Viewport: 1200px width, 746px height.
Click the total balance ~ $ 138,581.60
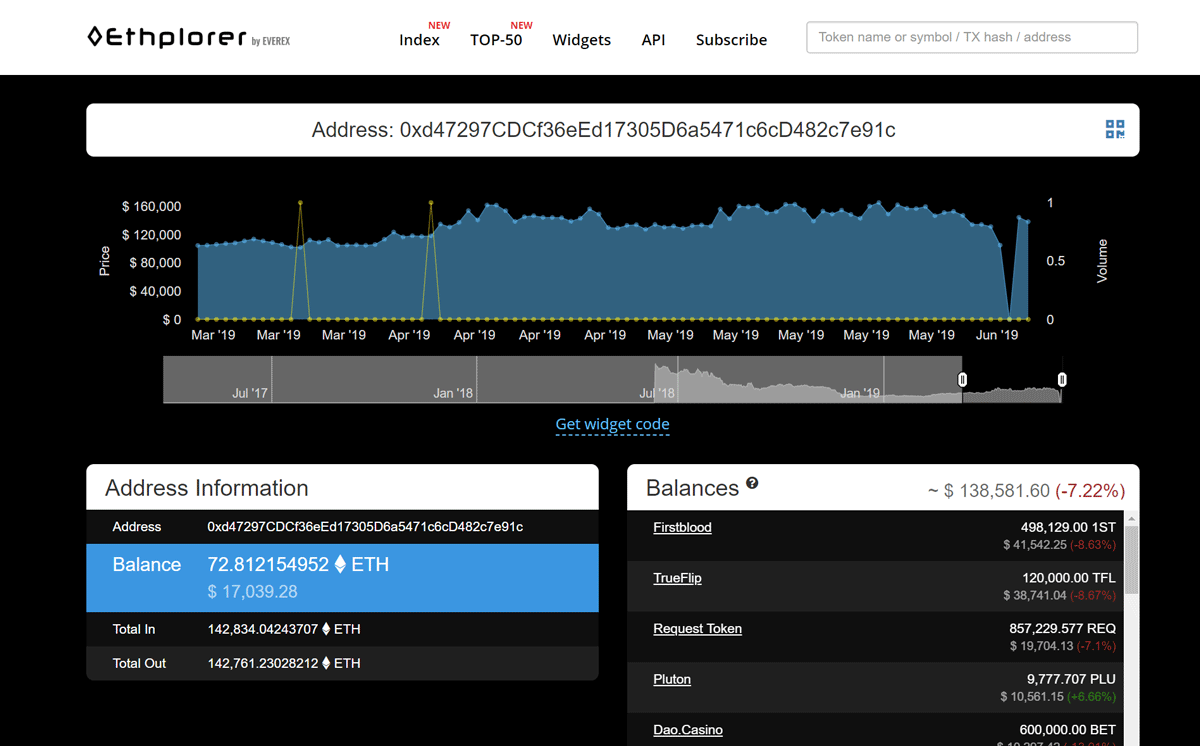[989, 491]
